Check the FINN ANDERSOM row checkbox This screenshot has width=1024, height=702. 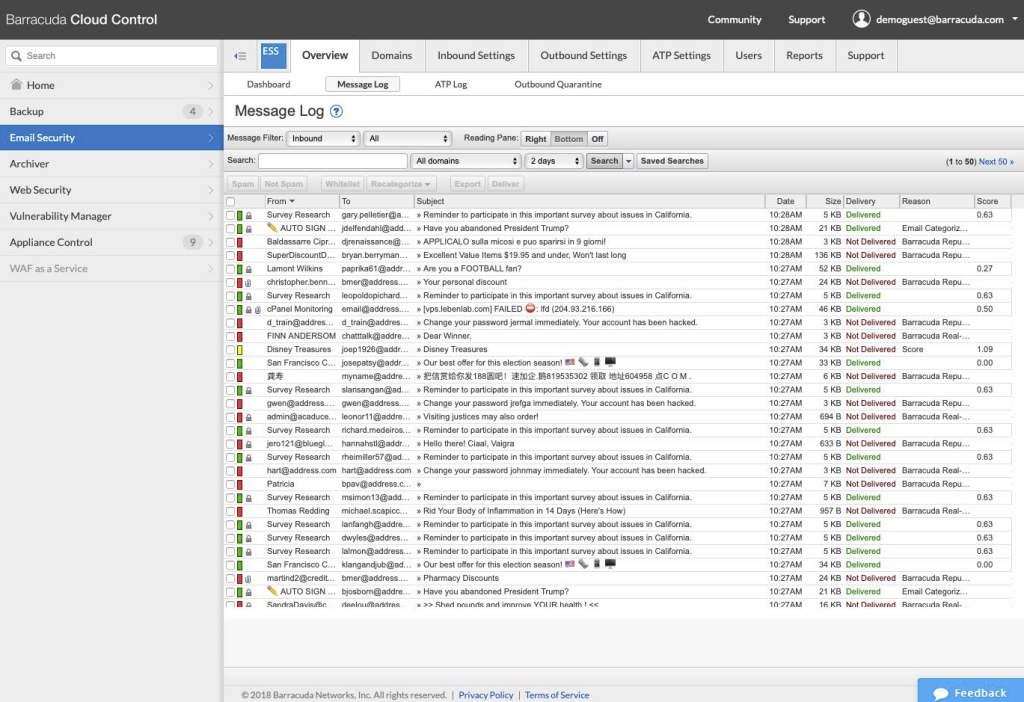231,336
